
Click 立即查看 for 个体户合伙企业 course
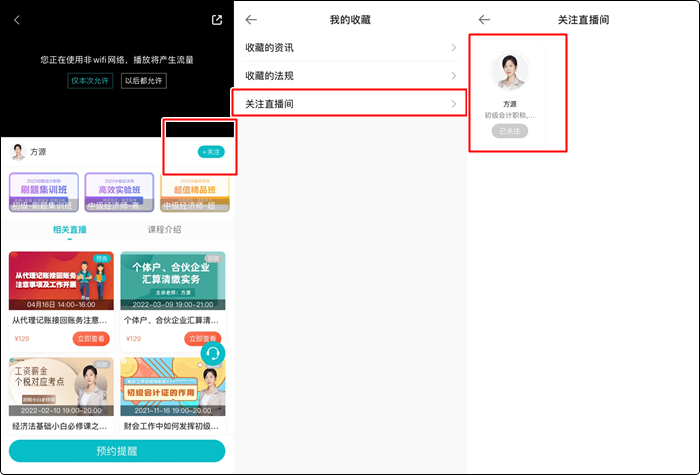point(202,338)
